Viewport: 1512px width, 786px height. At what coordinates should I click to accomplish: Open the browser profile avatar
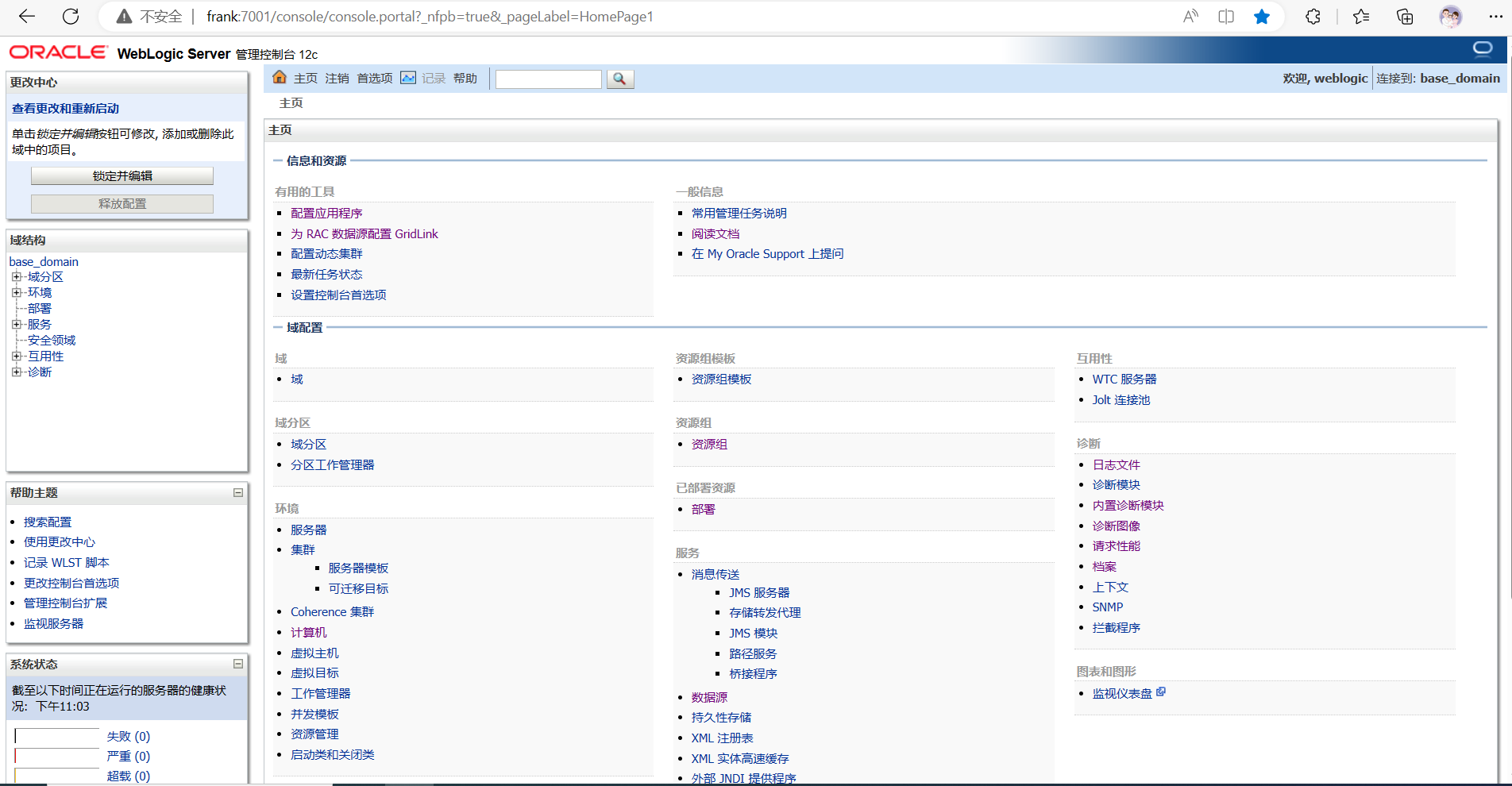[1451, 17]
